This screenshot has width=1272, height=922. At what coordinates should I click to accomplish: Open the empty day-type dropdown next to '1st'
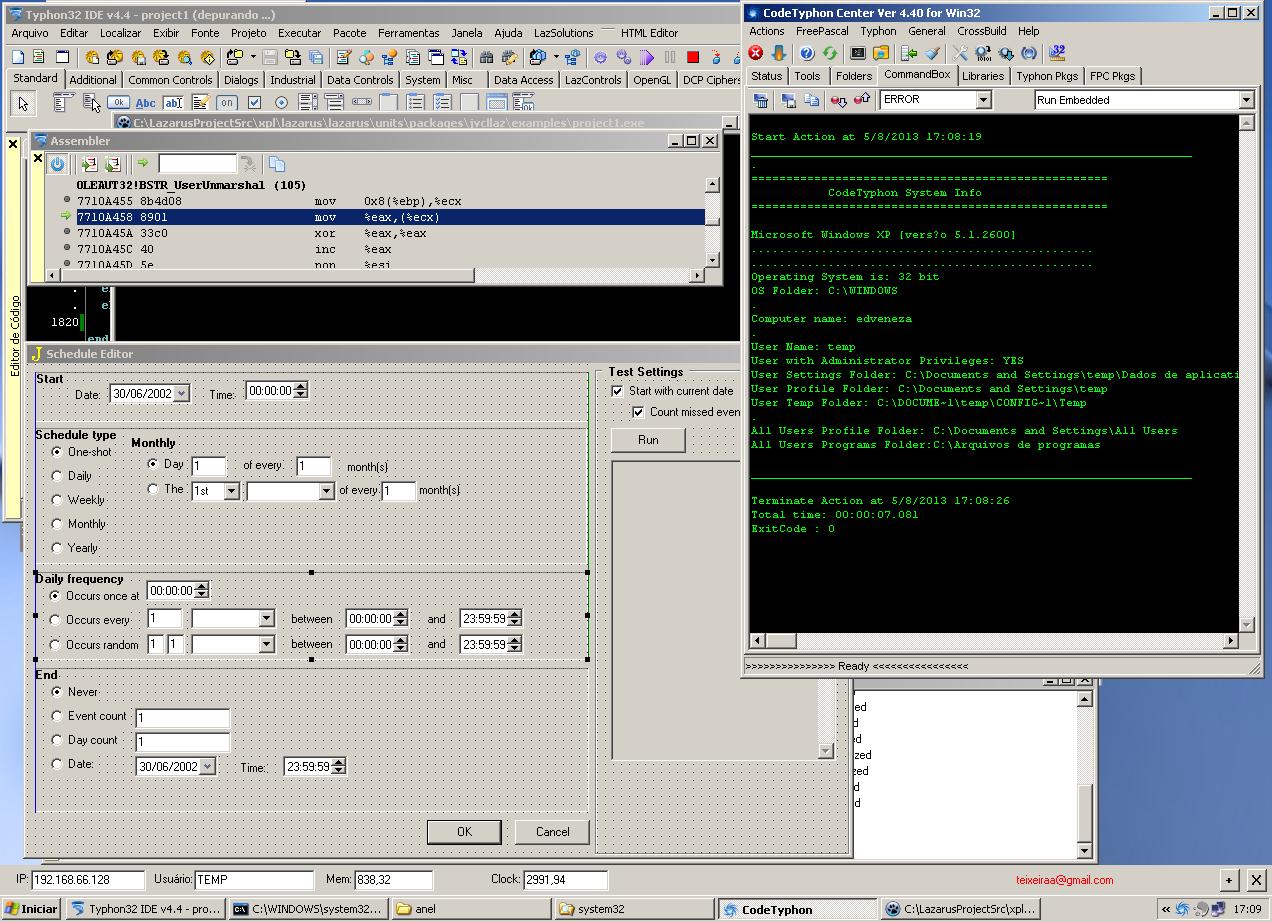tap(326, 491)
